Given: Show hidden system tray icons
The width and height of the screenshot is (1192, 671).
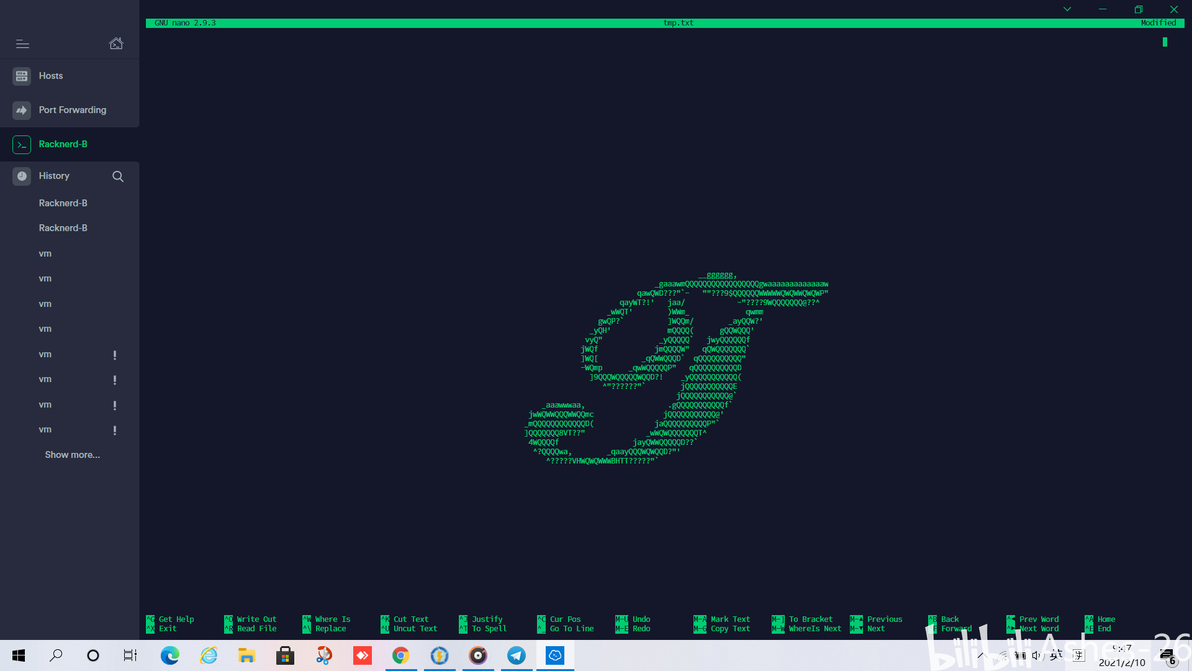Looking at the screenshot, I should (981, 656).
